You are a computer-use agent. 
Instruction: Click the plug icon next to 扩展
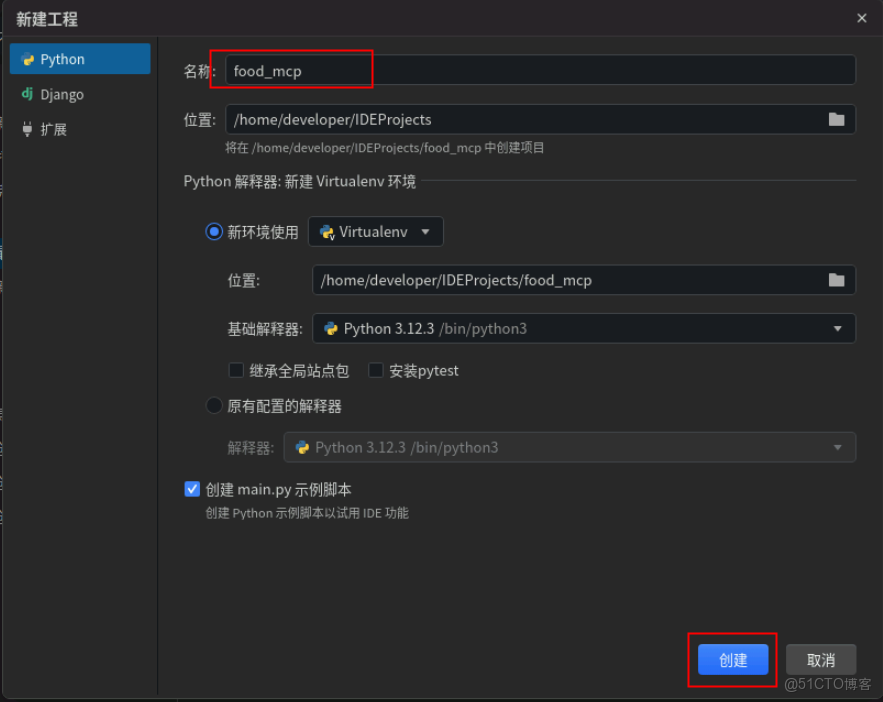tap(26, 129)
